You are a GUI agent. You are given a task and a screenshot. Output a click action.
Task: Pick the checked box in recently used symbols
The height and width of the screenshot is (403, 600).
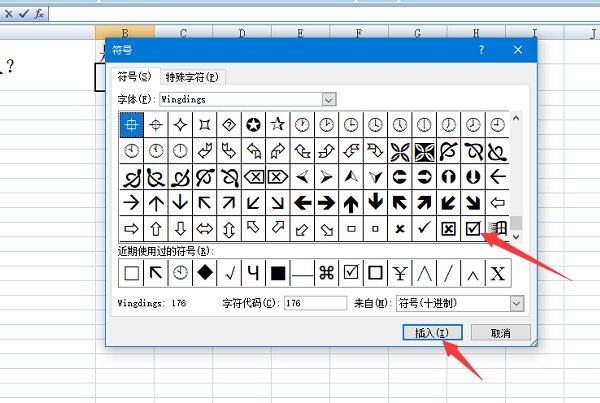[x=351, y=272]
